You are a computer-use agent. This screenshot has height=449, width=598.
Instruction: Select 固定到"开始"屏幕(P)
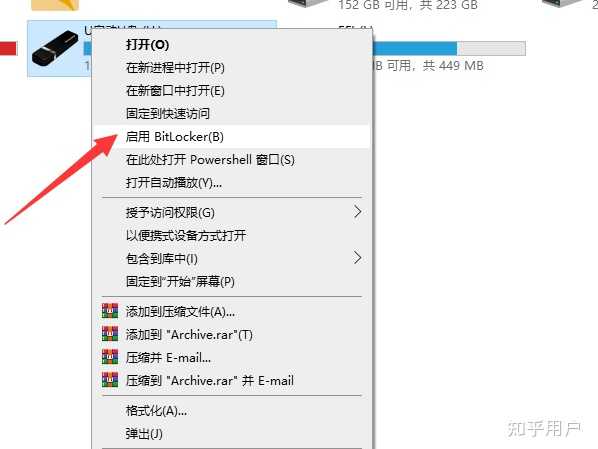click(231, 282)
